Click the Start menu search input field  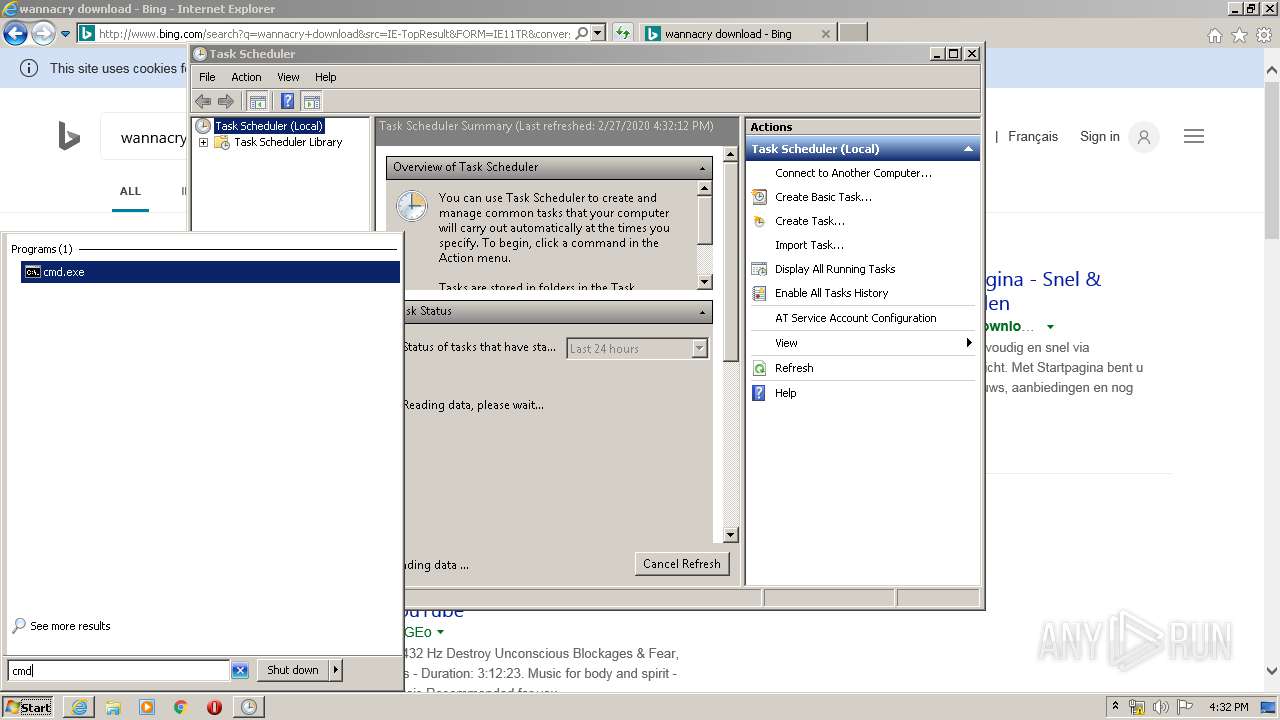(x=119, y=671)
